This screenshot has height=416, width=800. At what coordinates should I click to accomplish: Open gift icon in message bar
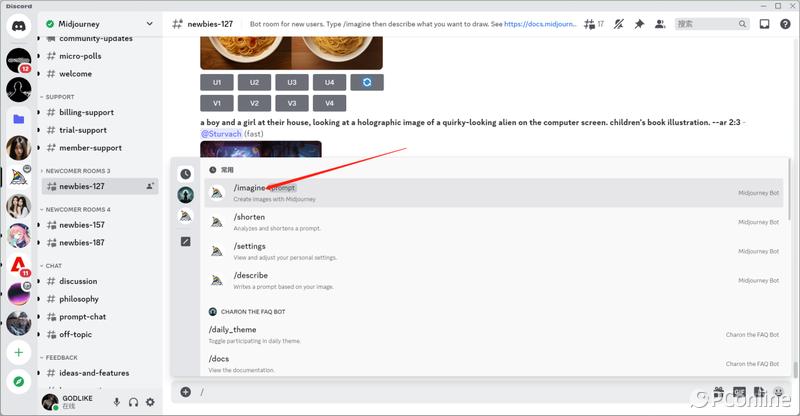pos(718,391)
